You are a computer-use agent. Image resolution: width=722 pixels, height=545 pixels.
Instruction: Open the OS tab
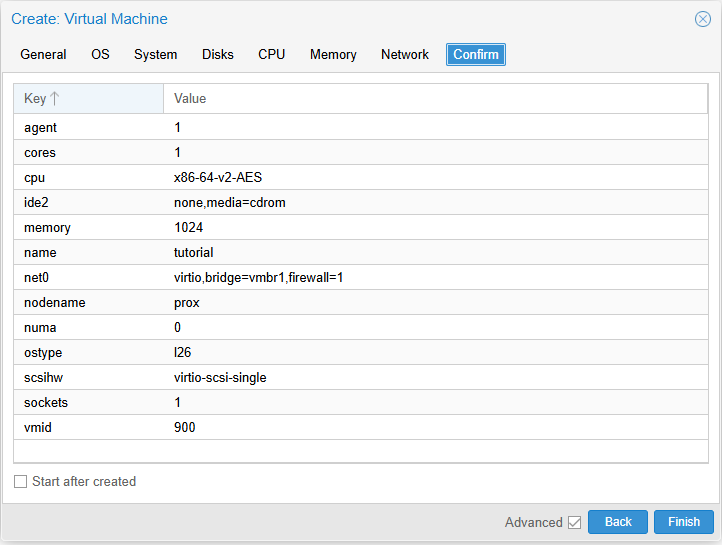pos(100,55)
